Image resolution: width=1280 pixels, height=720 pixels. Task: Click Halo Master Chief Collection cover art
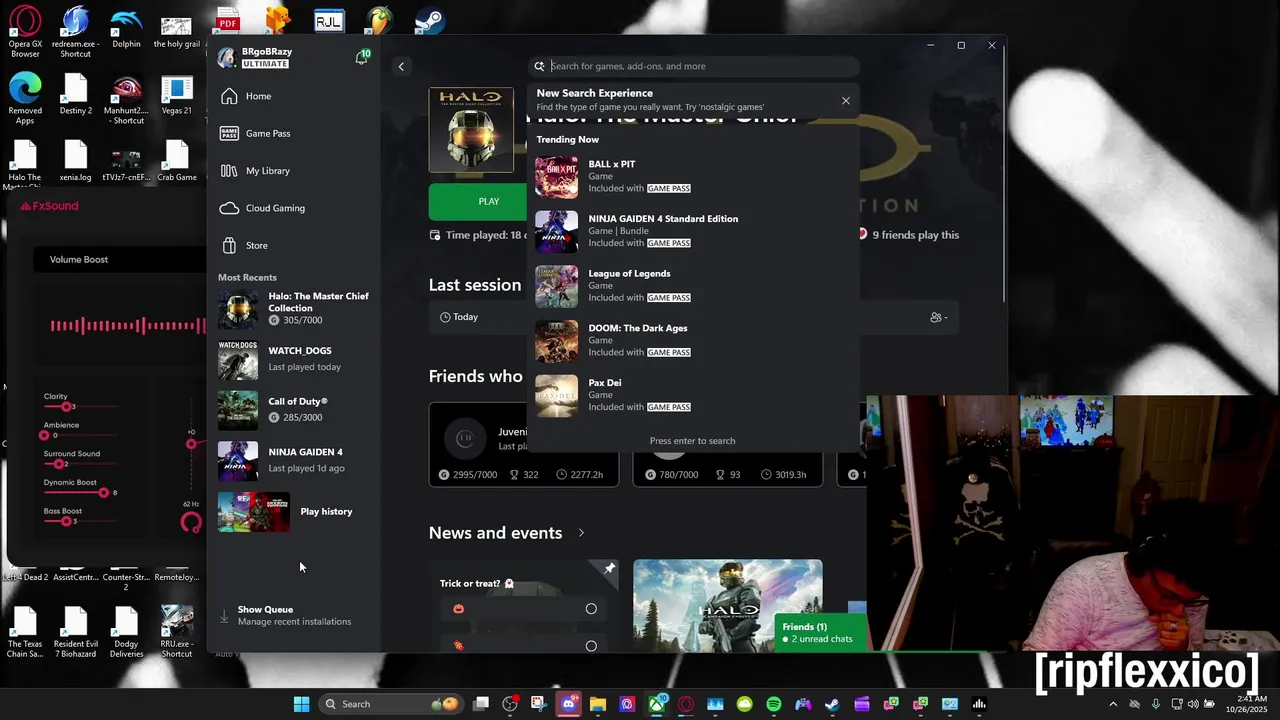[471, 130]
